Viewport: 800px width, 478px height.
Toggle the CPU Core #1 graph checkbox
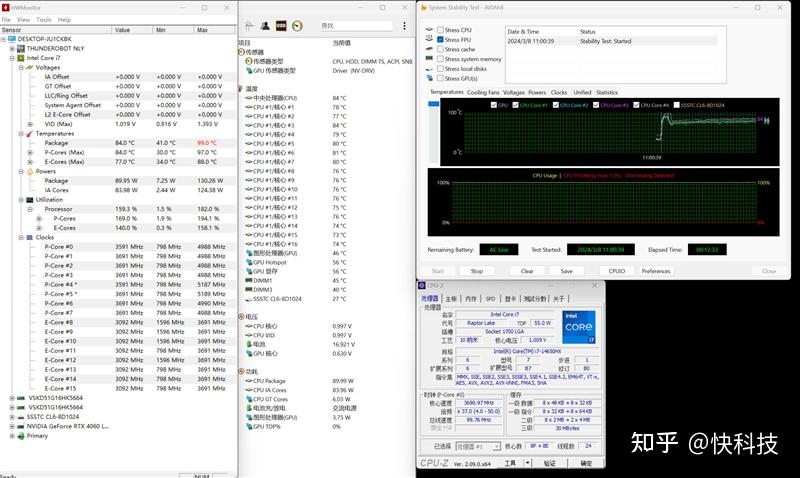[x=515, y=105]
